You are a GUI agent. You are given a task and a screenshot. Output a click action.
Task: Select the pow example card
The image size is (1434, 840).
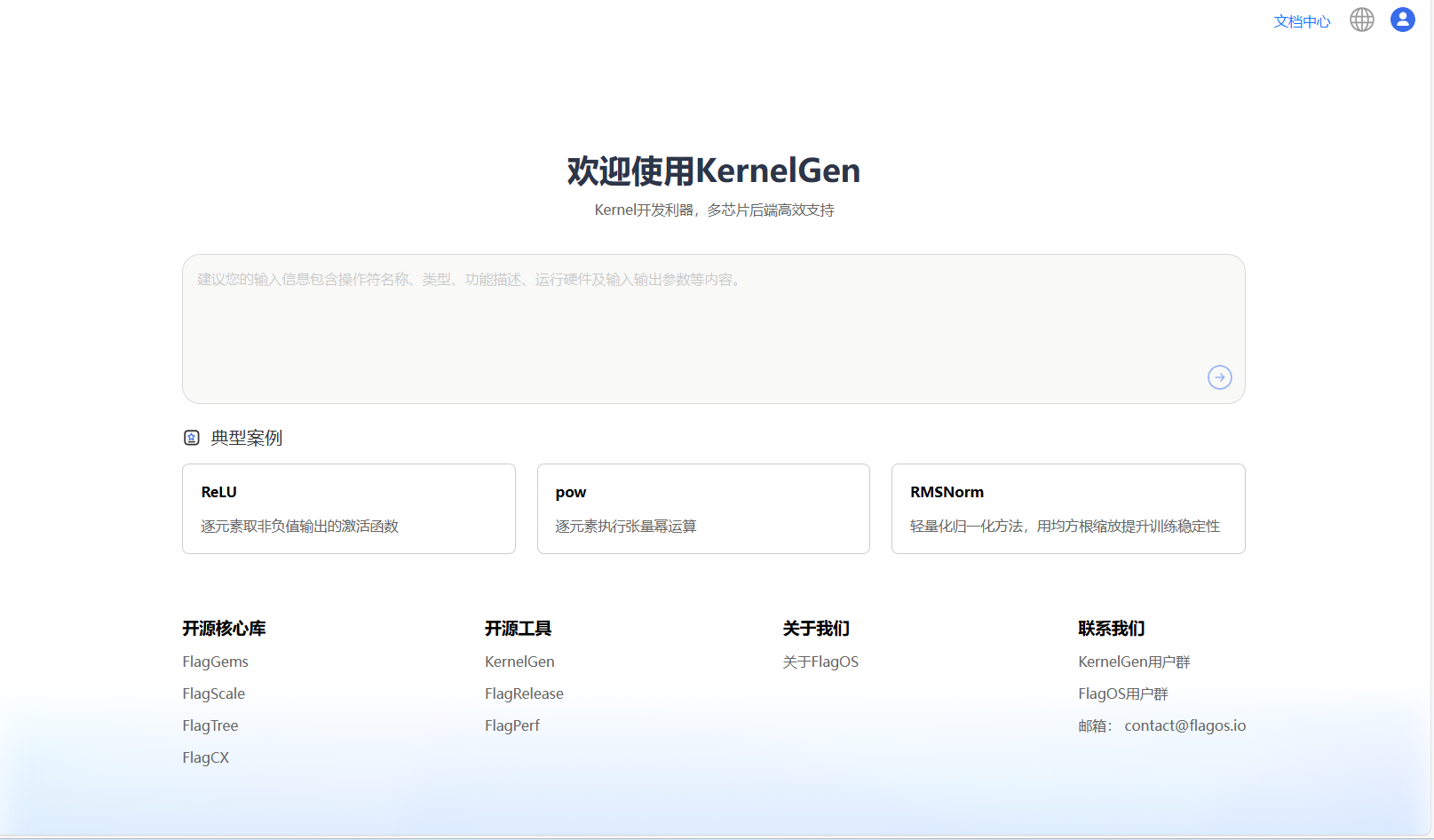click(703, 509)
